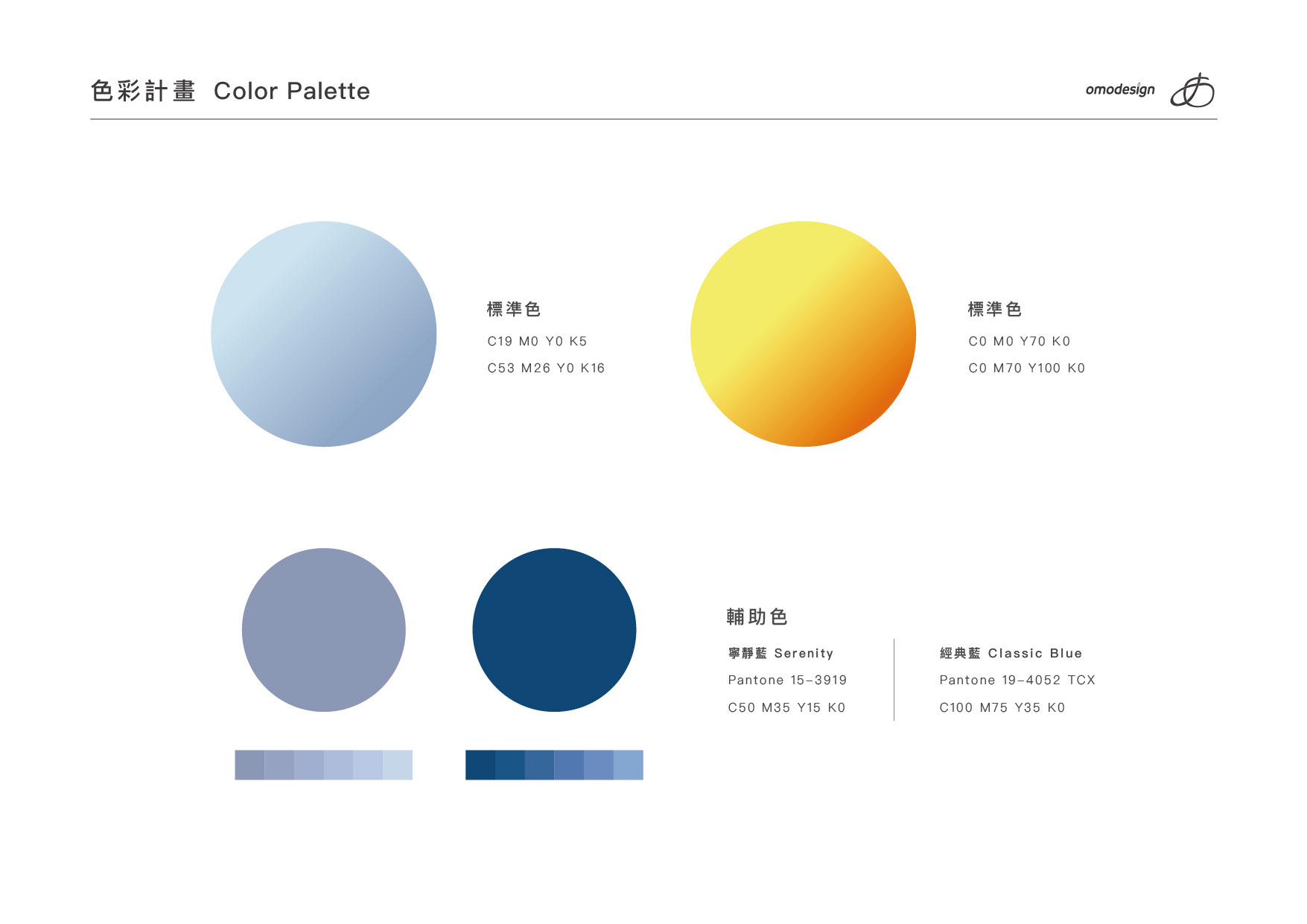Viewport: 1307px width, 924px height.
Task: Click the C0 M70 Y100 K0 value
Action: tap(1026, 368)
